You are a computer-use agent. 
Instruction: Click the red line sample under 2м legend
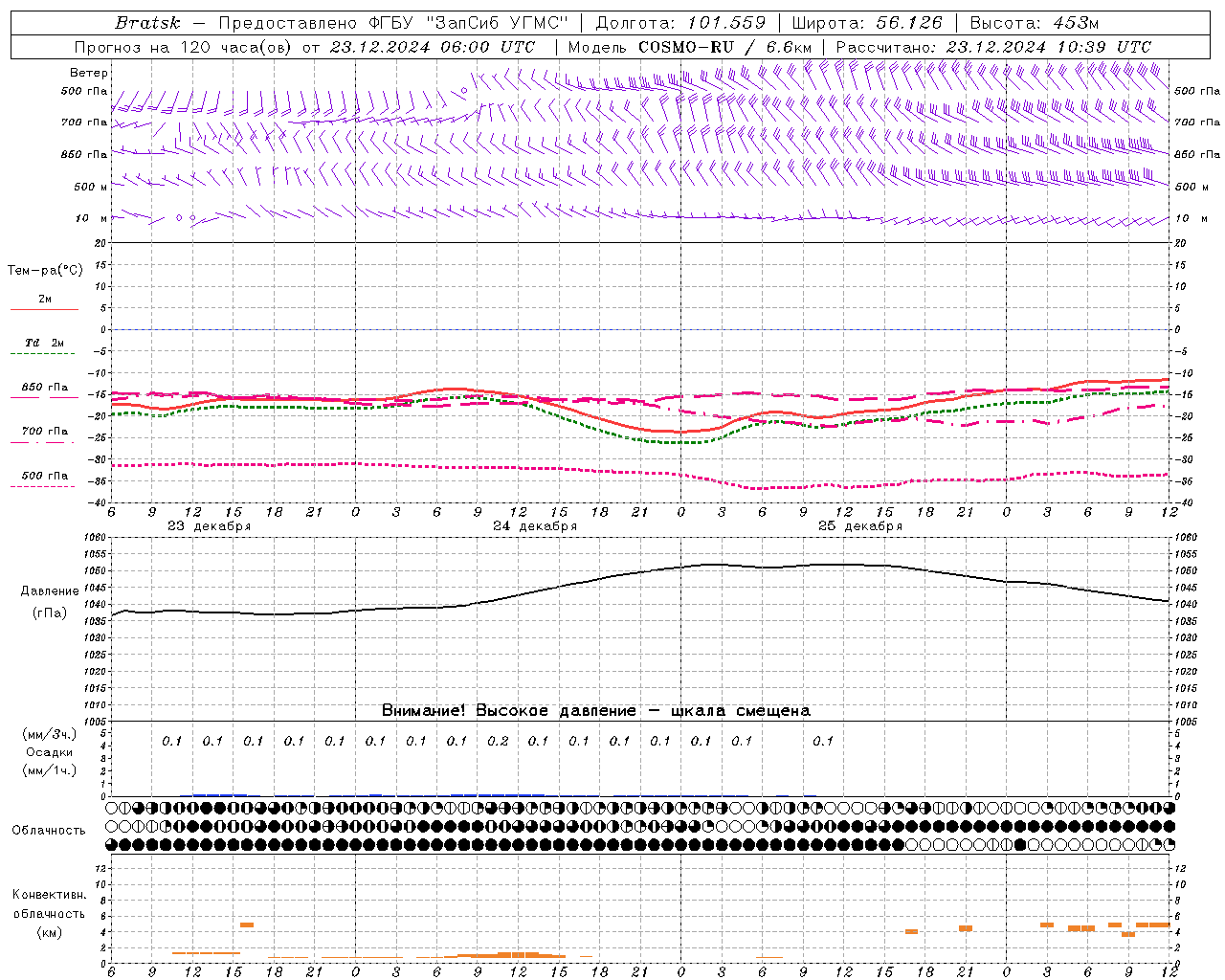click(x=44, y=310)
